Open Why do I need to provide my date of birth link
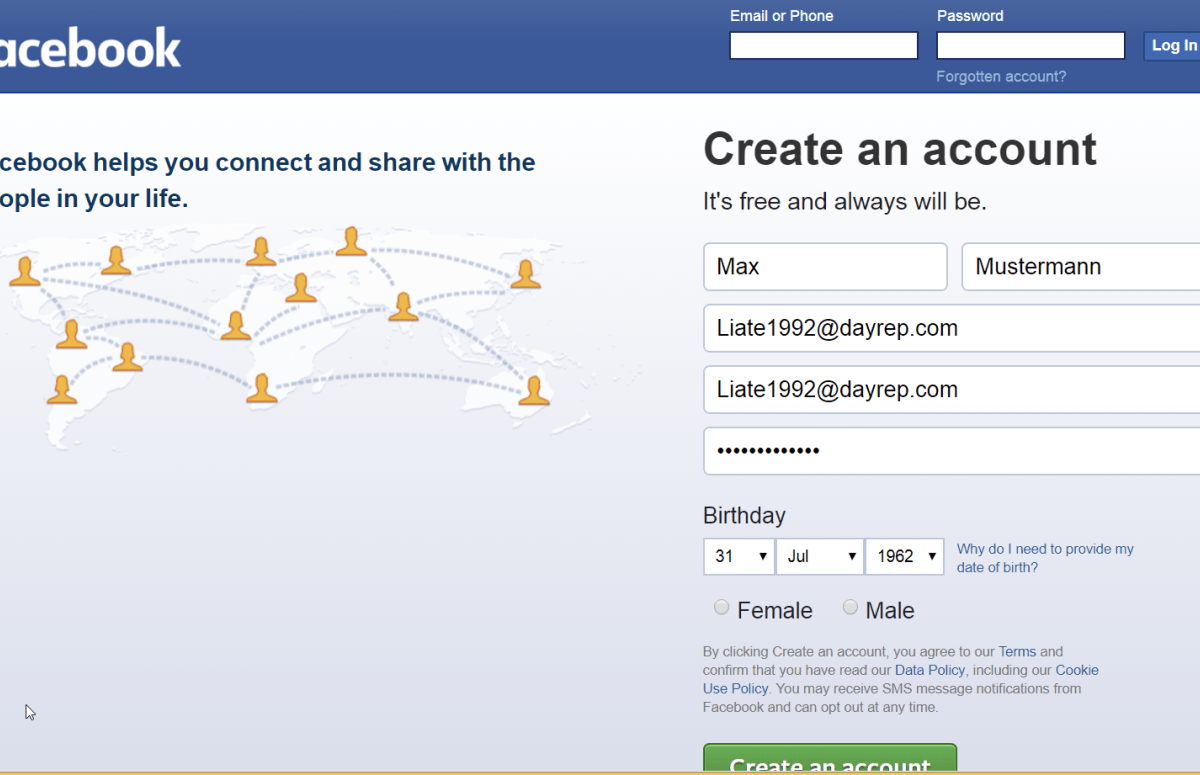The image size is (1200, 775). pyautogui.click(x=1045, y=558)
